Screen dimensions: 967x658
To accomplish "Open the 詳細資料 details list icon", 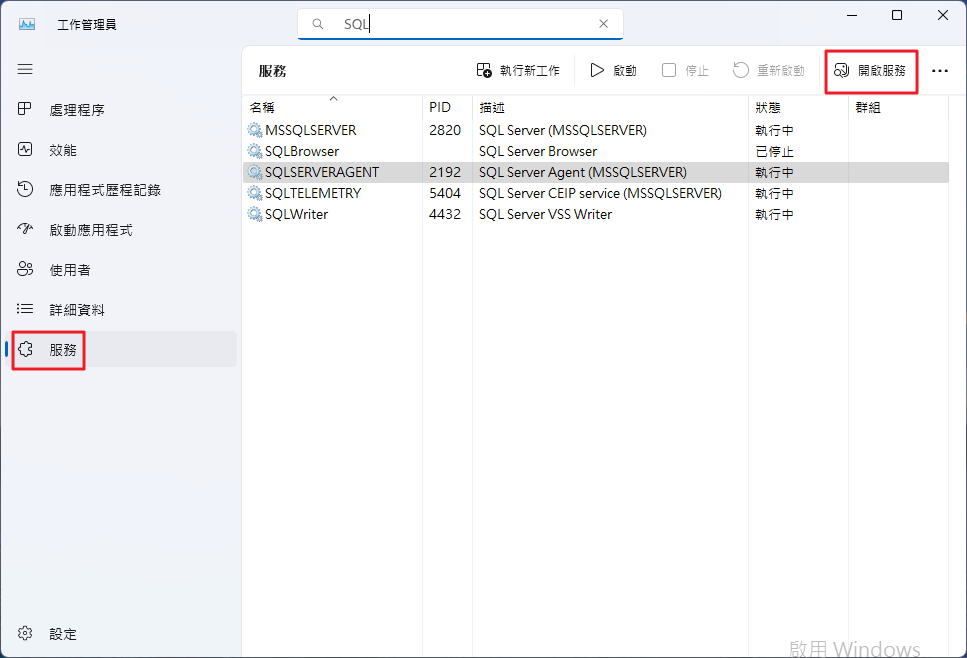I will pyautogui.click(x=25, y=309).
